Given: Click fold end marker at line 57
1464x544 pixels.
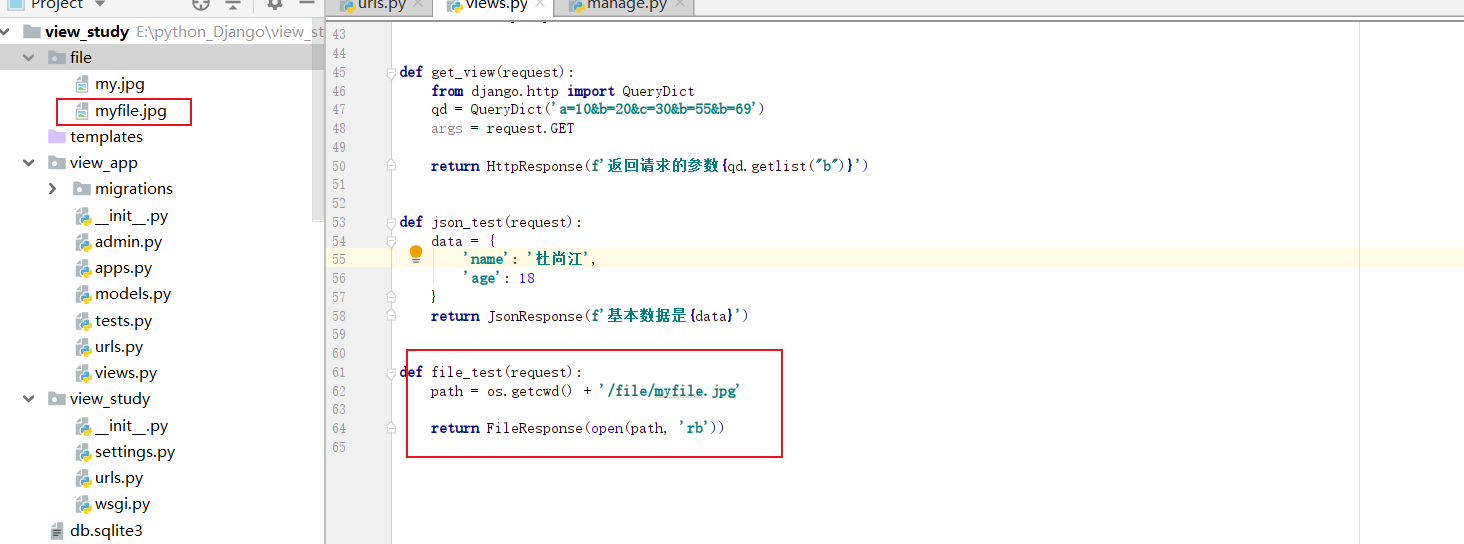Looking at the screenshot, I should click(x=391, y=297).
